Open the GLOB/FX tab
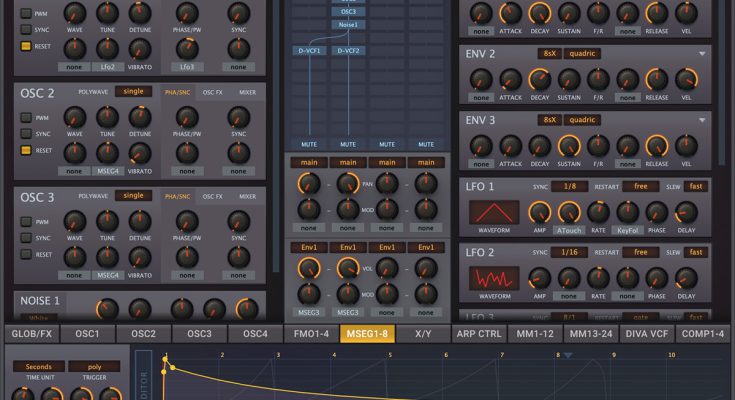Screen dimensions: 735x400 31,334
